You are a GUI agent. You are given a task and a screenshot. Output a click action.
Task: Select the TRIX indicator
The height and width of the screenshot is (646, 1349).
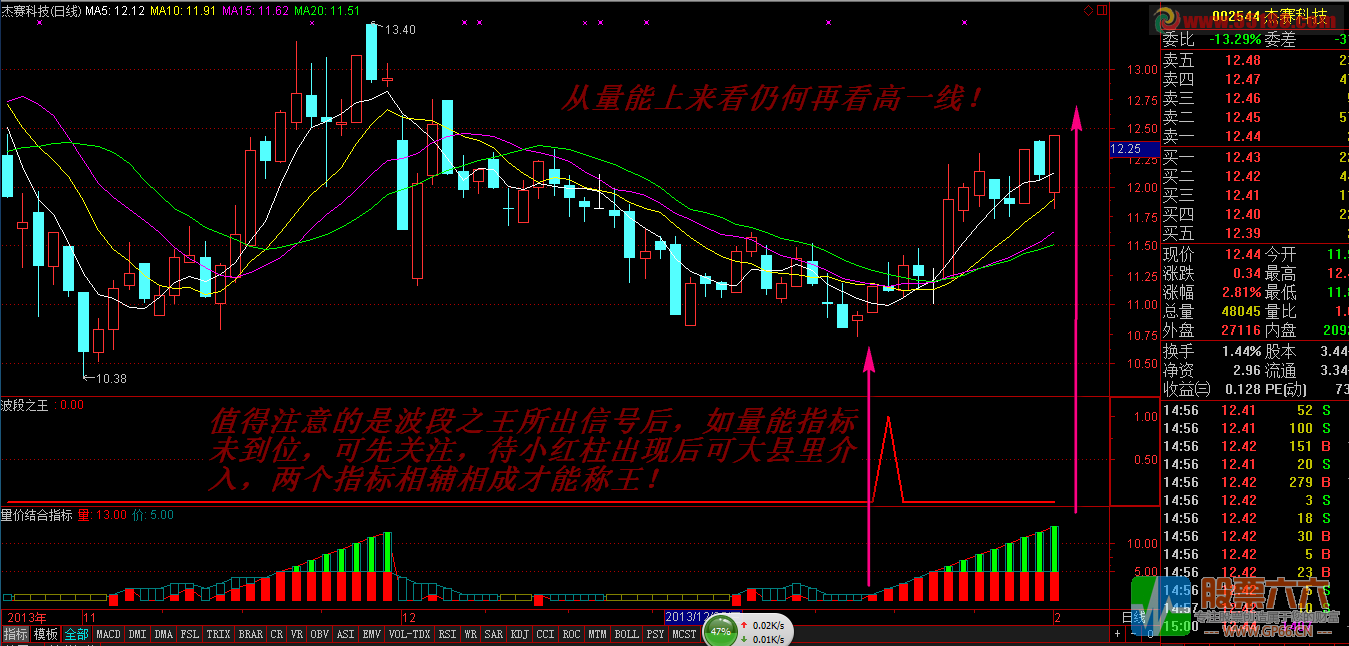click(x=218, y=633)
